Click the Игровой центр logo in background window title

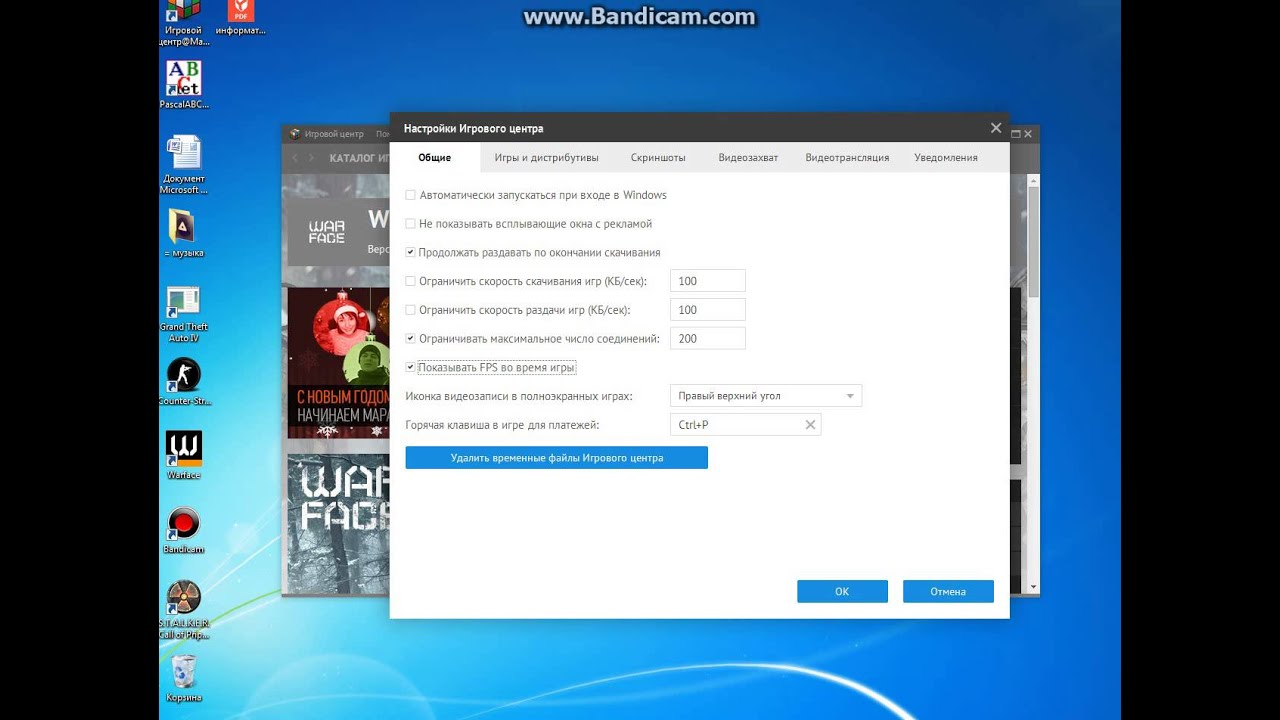[295, 133]
